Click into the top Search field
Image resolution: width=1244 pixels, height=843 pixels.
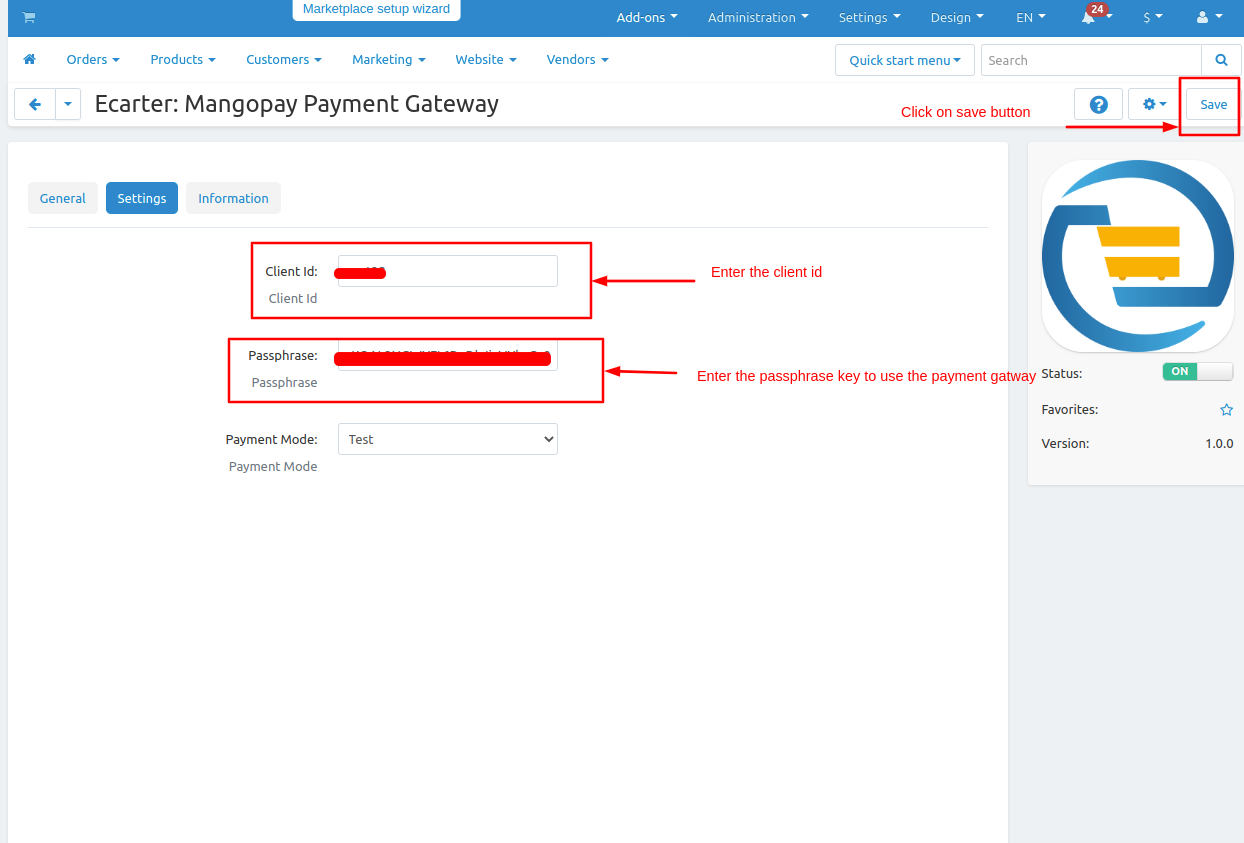click(1091, 60)
